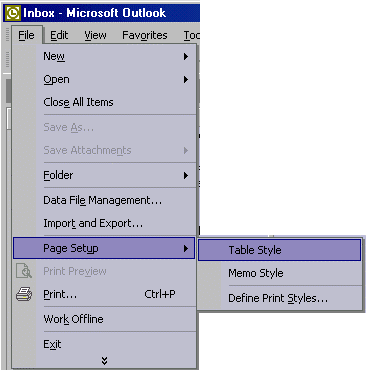Screen dimensions: 366x371
Task: Click the Print printer icon
Action: pyautogui.click(x=24, y=294)
